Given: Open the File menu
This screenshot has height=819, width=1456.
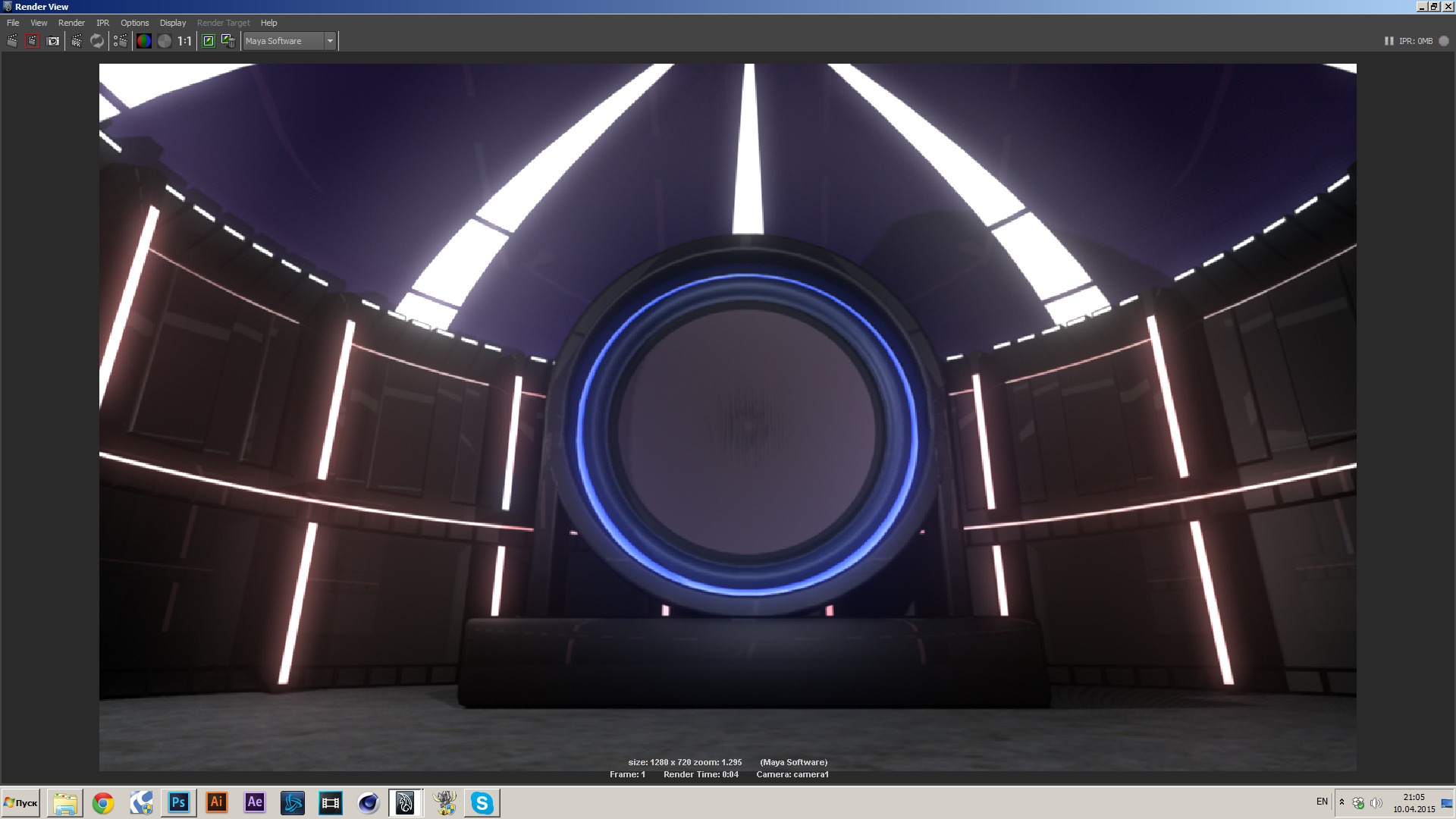Looking at the screenshot, I should point(13,23).
